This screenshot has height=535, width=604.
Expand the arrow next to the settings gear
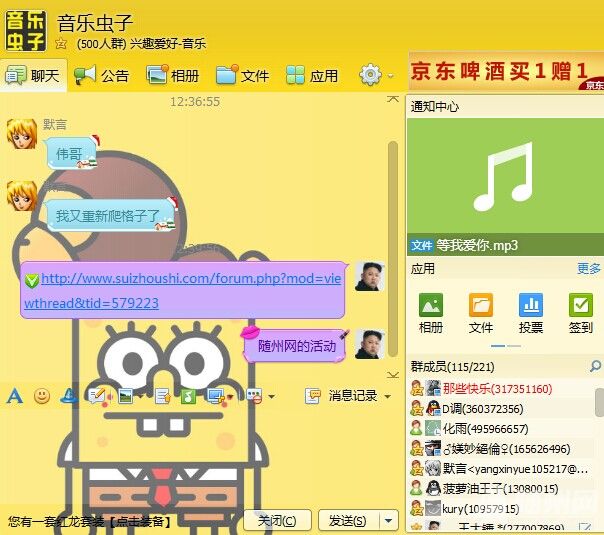391,75
